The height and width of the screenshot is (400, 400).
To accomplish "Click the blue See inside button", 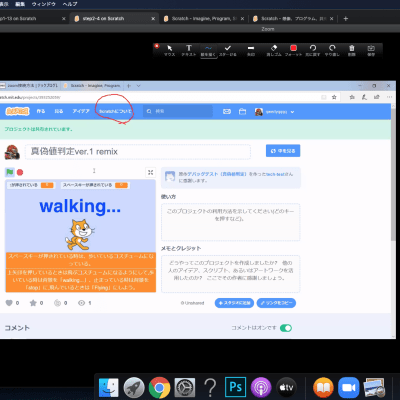I will tap(283, 151).
